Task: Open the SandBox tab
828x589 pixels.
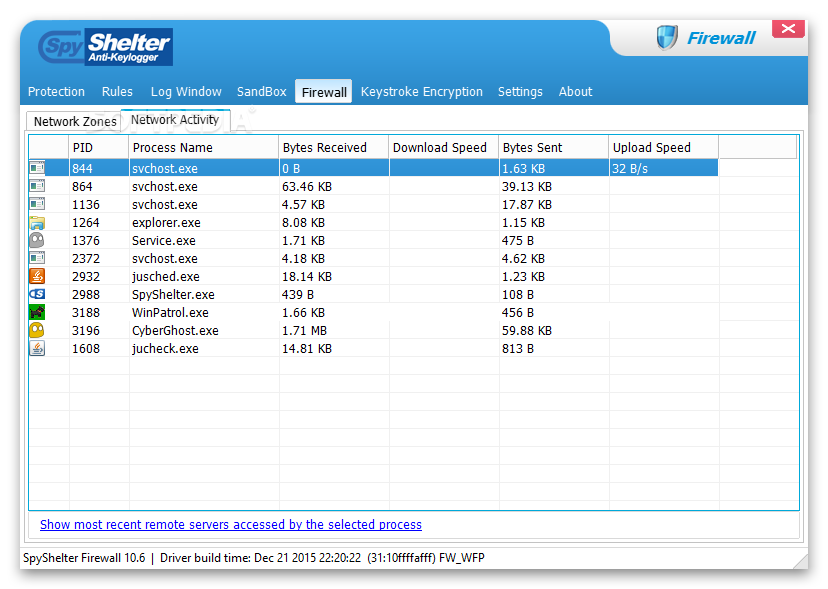Action: 261,91
